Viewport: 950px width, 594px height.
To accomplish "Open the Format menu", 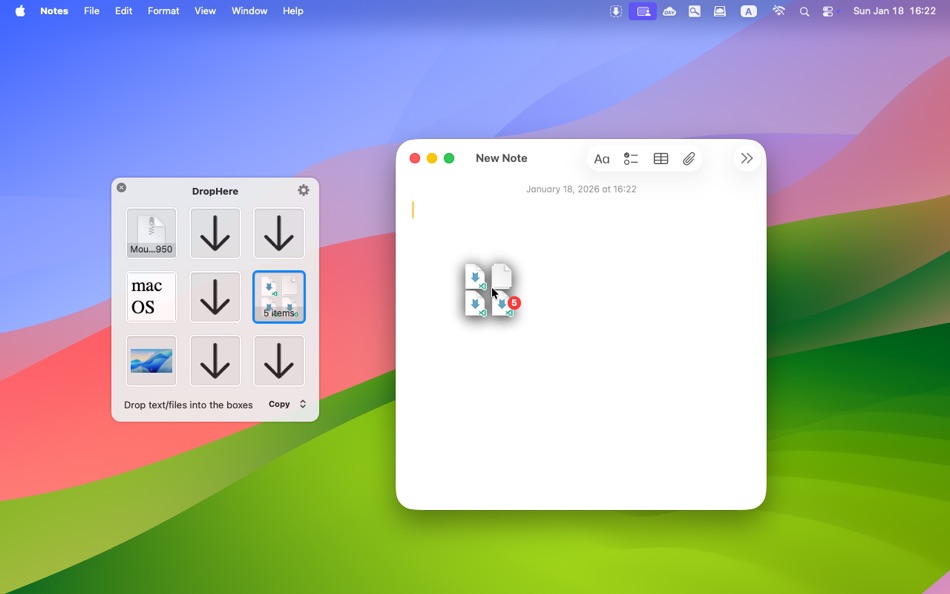I will point(163,11).
